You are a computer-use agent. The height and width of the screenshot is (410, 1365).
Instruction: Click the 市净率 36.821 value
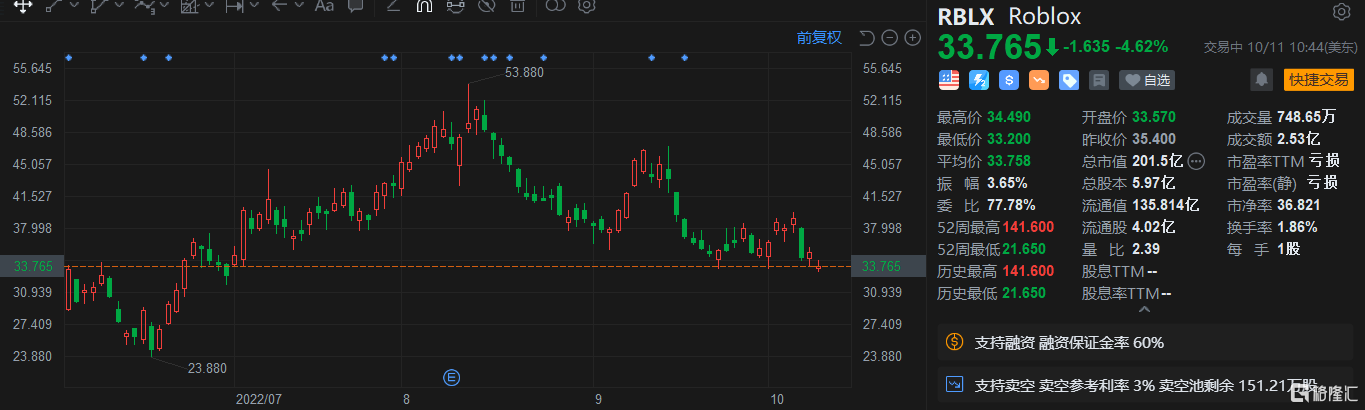click(x=1297, y=205)
